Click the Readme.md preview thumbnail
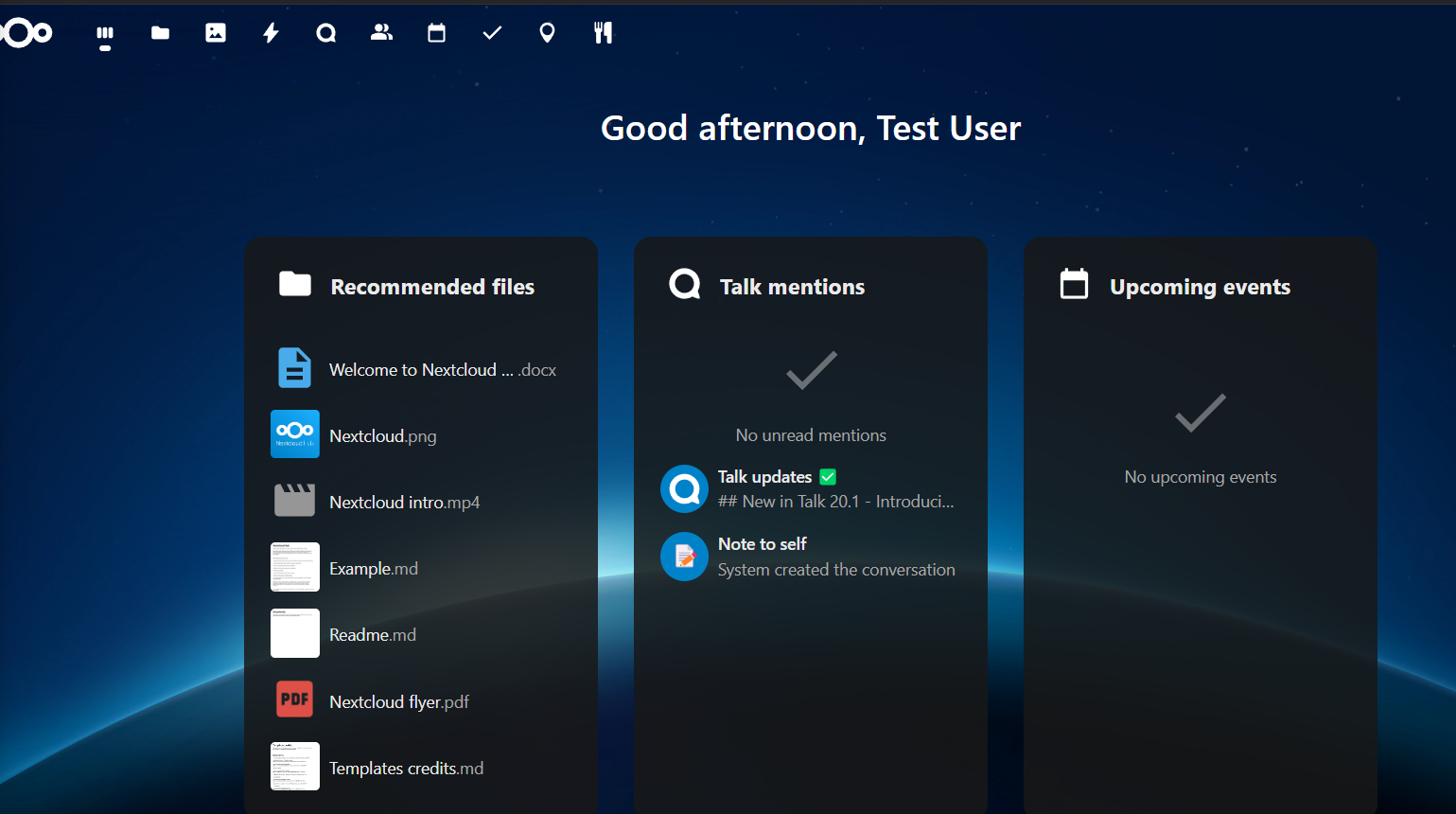Screen dimensions: 1456x814 [295, 633]
